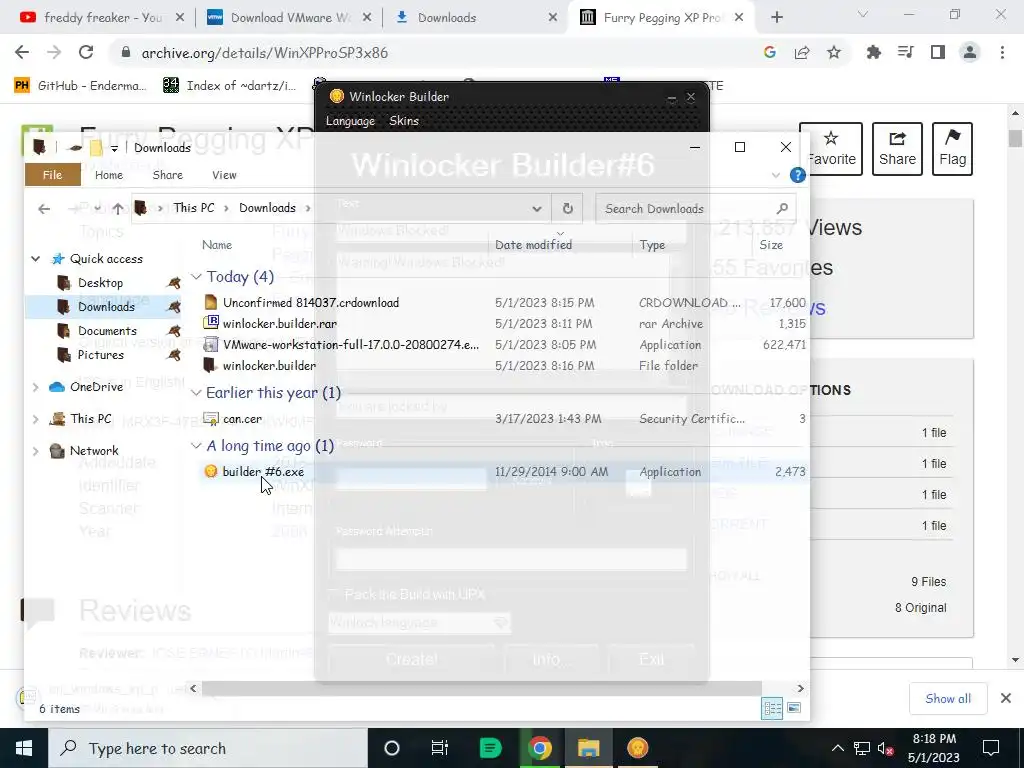The width and height of the screenshot is (1024, 768).
Task: Expand Network in navigation pane
Action: pos(35,451)
